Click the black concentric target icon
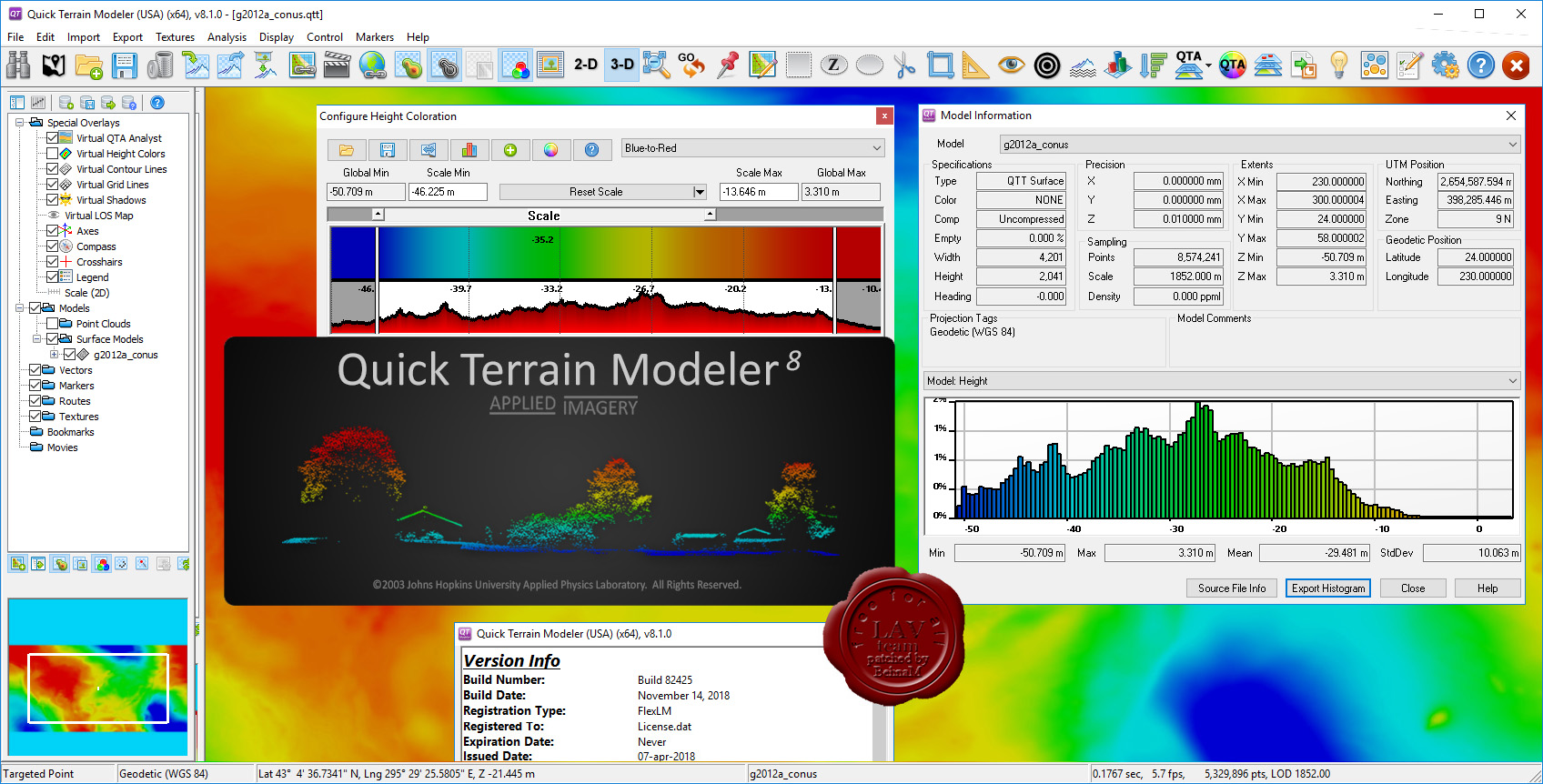 (1047, 65)
